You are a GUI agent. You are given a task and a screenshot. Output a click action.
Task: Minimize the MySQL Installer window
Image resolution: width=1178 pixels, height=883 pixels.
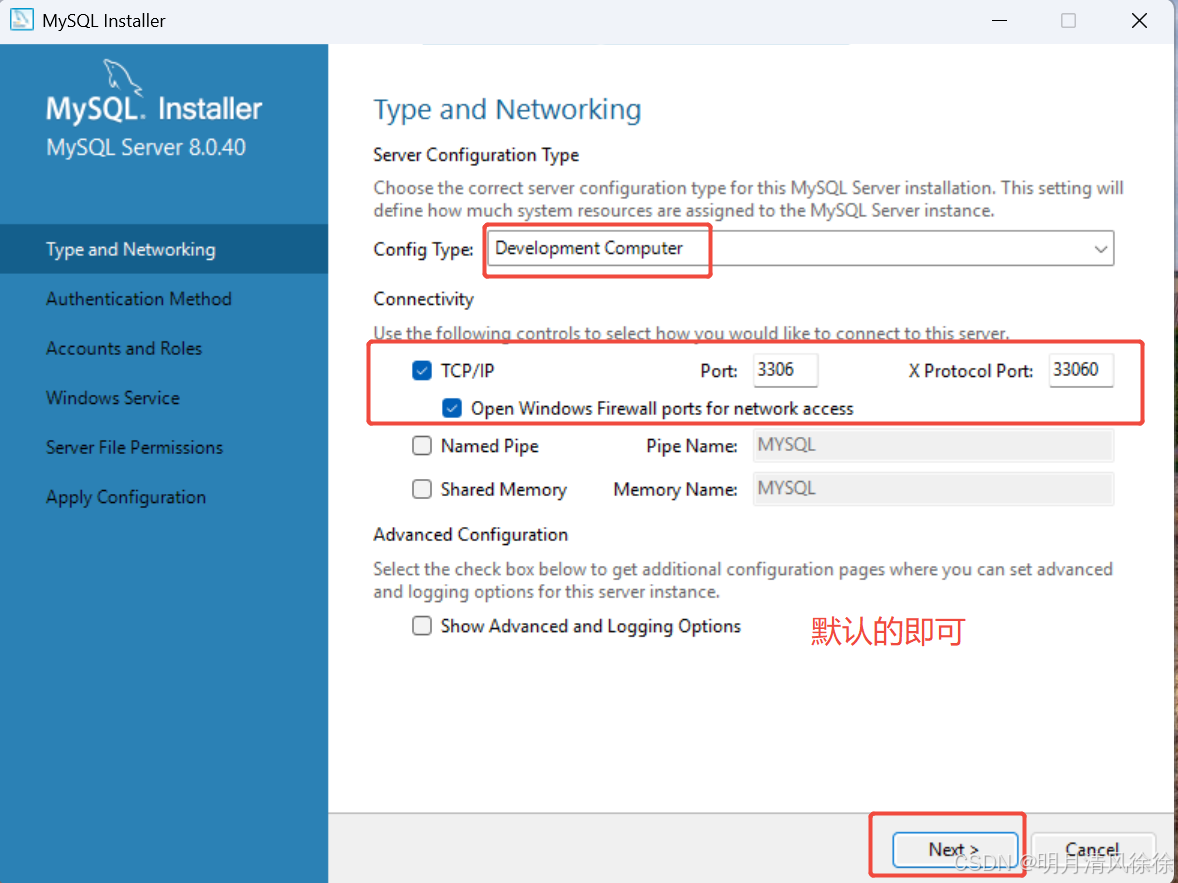click(x=999, y=20)
